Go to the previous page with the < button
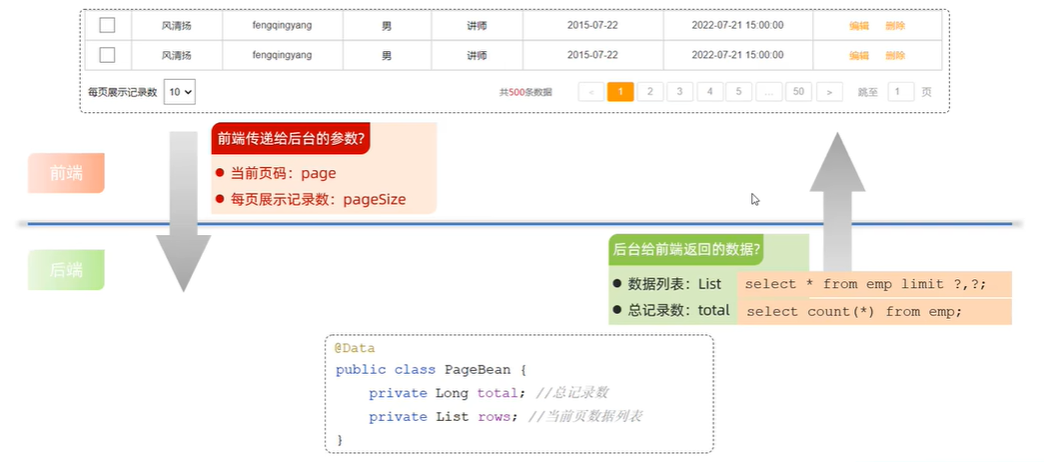1044x462 pixels. [x=591, y=92]
